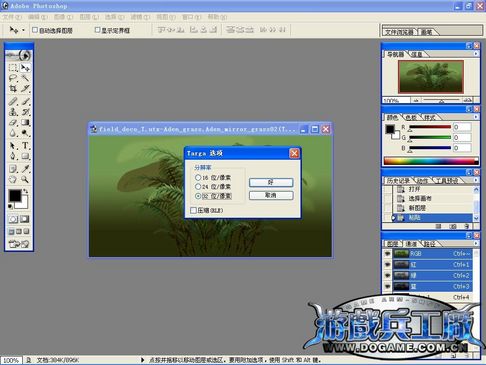The width and height of the screenshot is (486, 365).
Task: Select the Path Selection tool
Action: (13, 146)
